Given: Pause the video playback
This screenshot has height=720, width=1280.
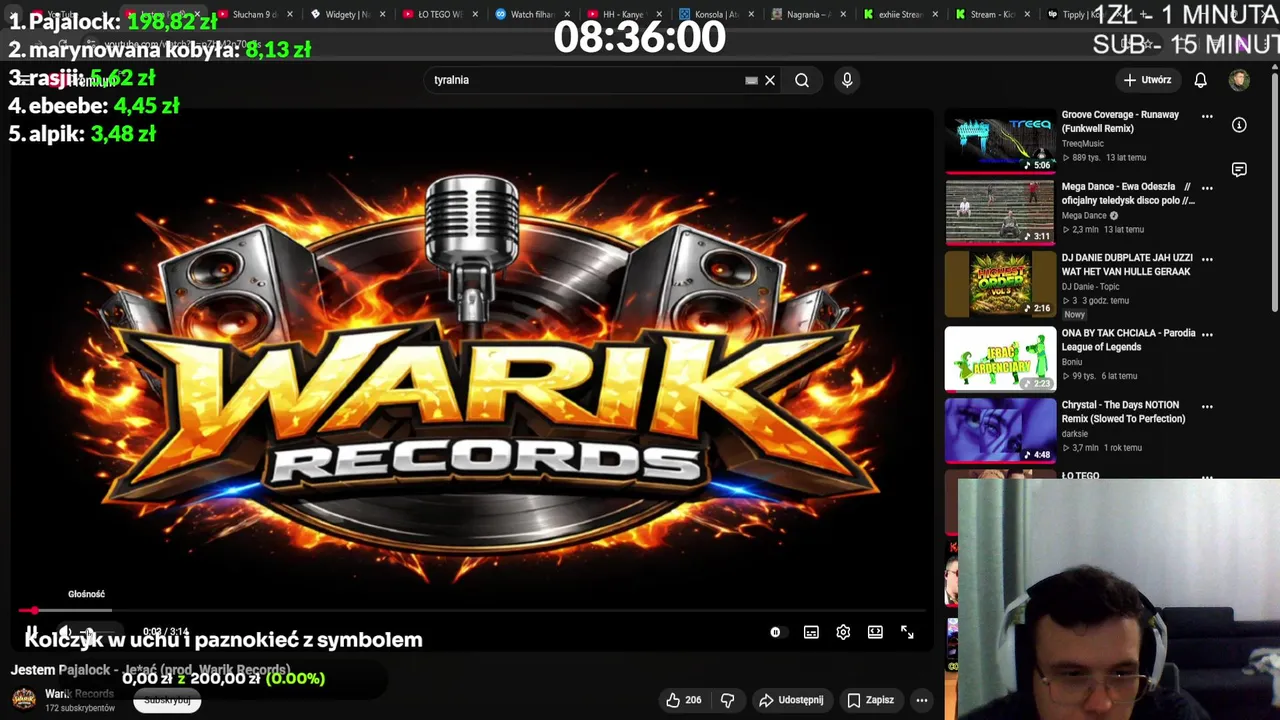Looking at the screenshot, I should [32, 632].
